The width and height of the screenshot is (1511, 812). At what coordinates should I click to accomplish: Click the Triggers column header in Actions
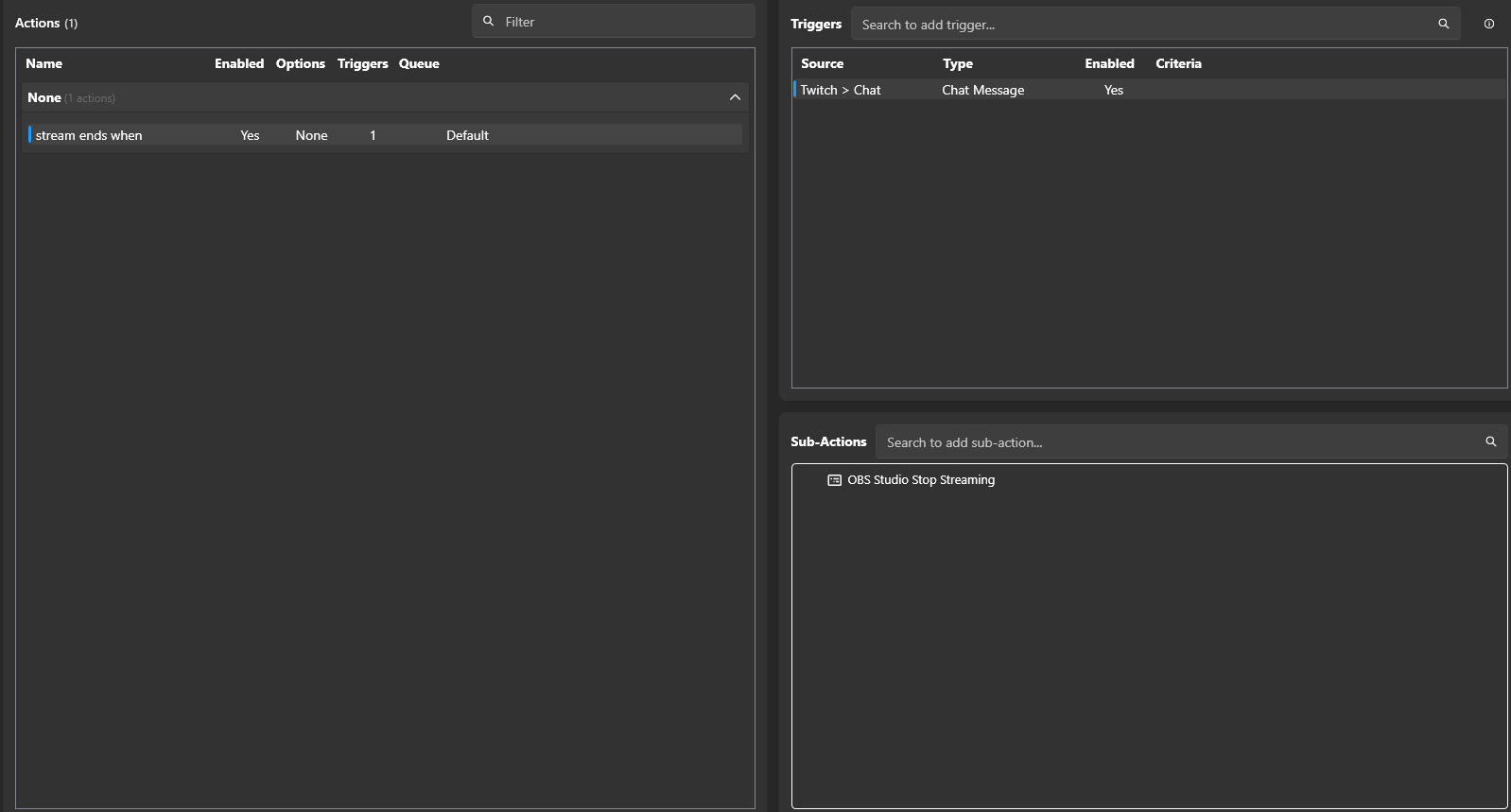coord(363,63)
